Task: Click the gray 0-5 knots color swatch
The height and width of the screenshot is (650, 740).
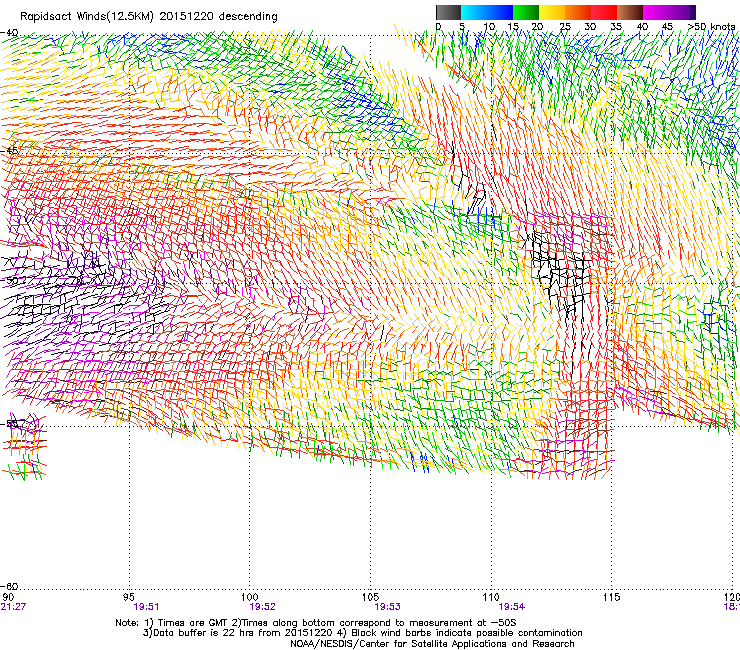Action: coord(448,12)
